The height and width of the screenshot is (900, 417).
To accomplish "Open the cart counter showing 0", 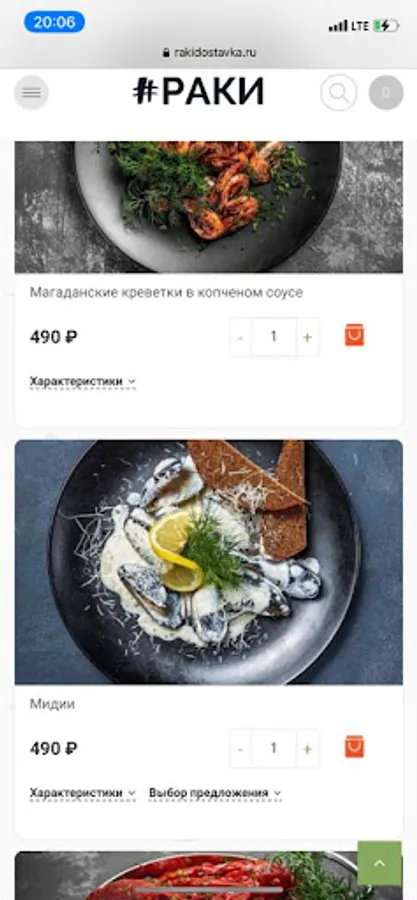I will coord(385,92).
